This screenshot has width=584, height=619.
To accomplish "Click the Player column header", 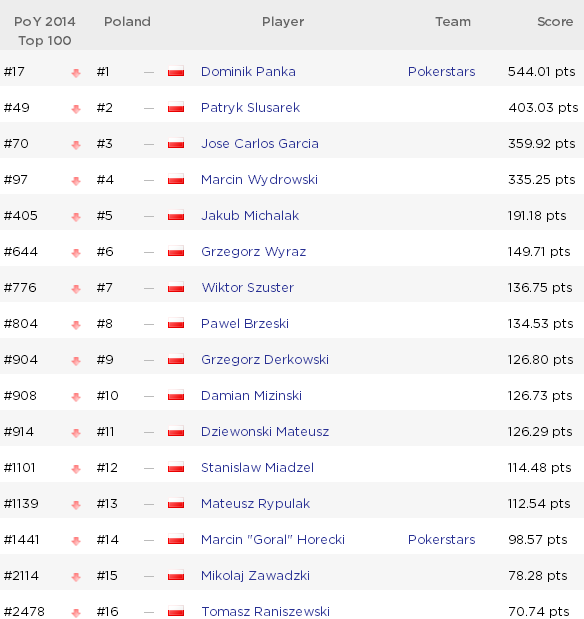I will coord(283,21).
